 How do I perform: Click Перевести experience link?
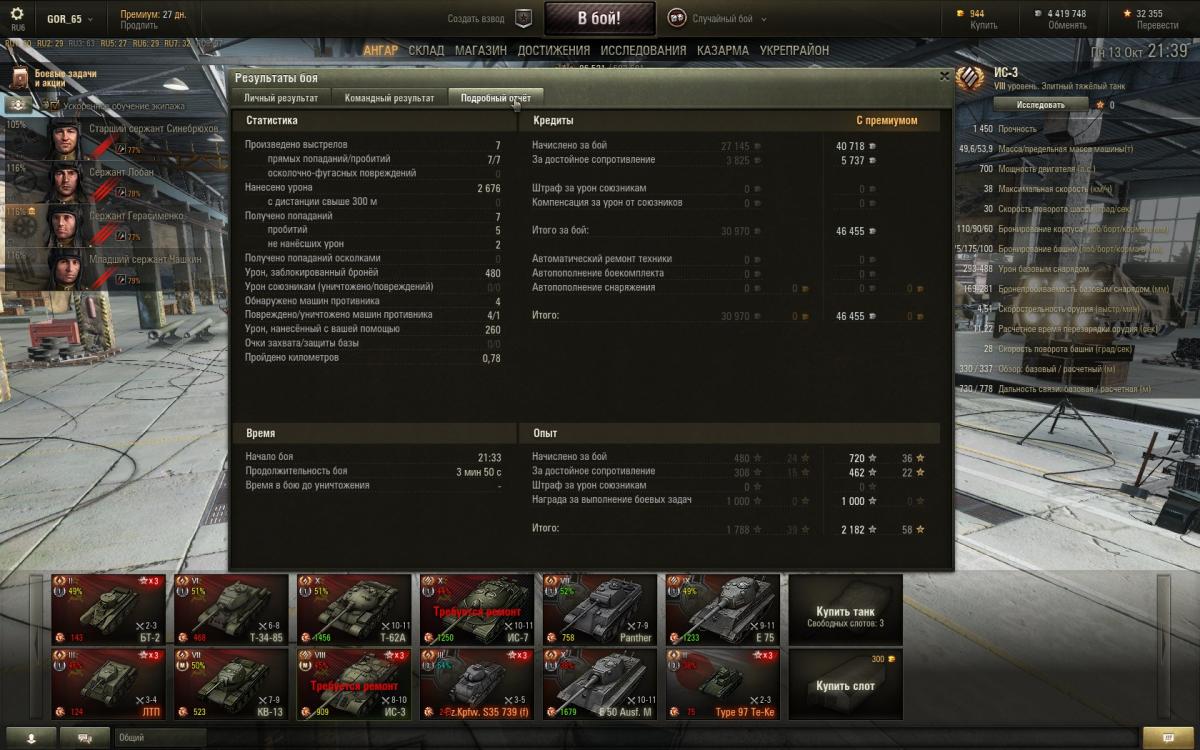1157,27
